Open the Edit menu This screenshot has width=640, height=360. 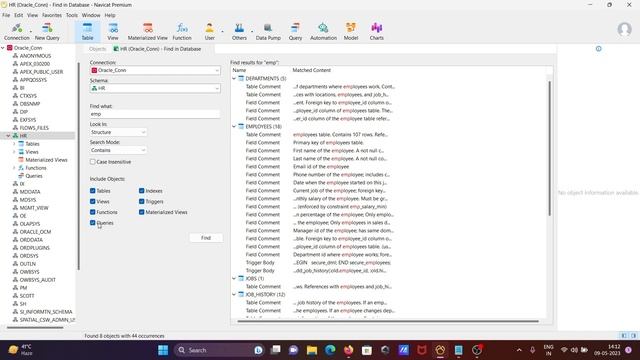point(19,15)
